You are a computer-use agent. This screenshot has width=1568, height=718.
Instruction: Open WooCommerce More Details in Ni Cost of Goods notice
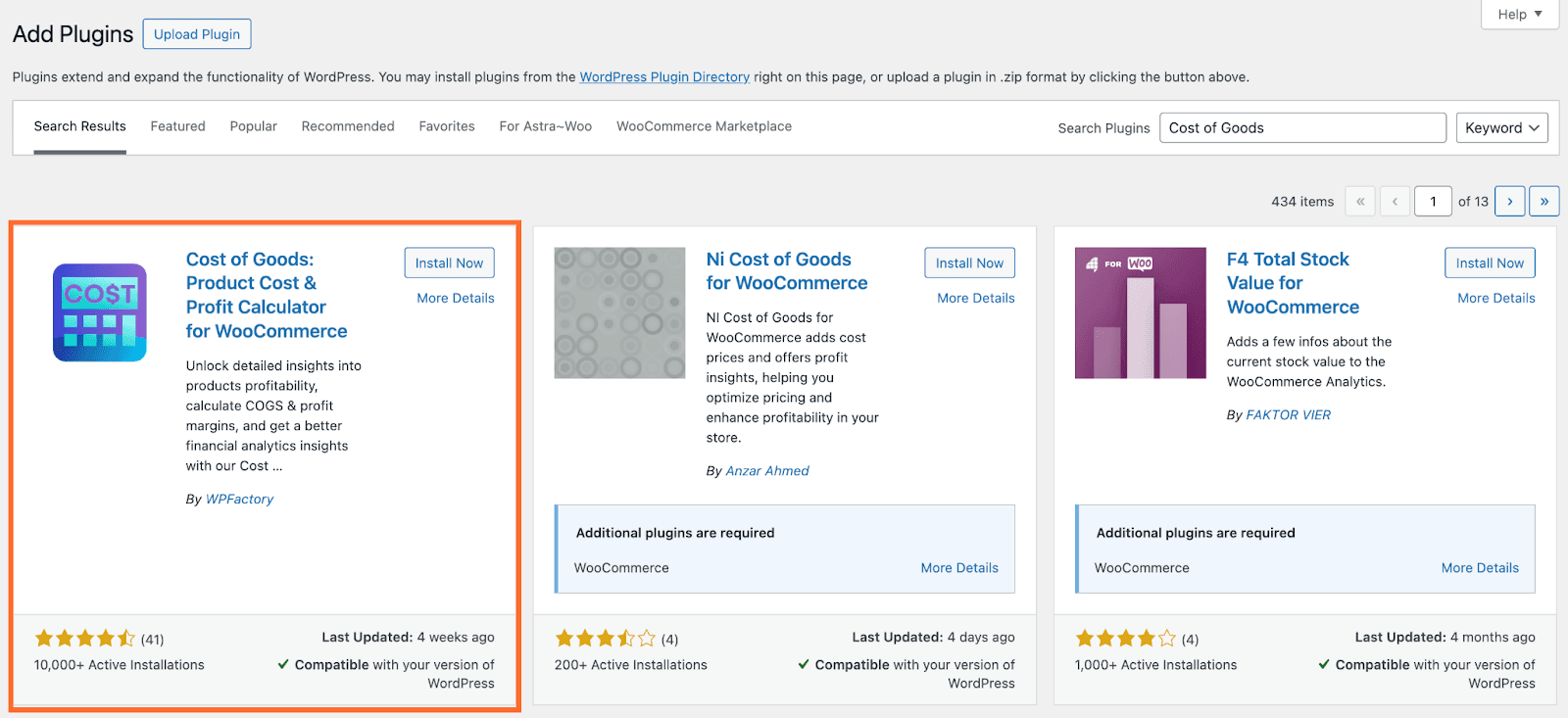pos(959,568)
